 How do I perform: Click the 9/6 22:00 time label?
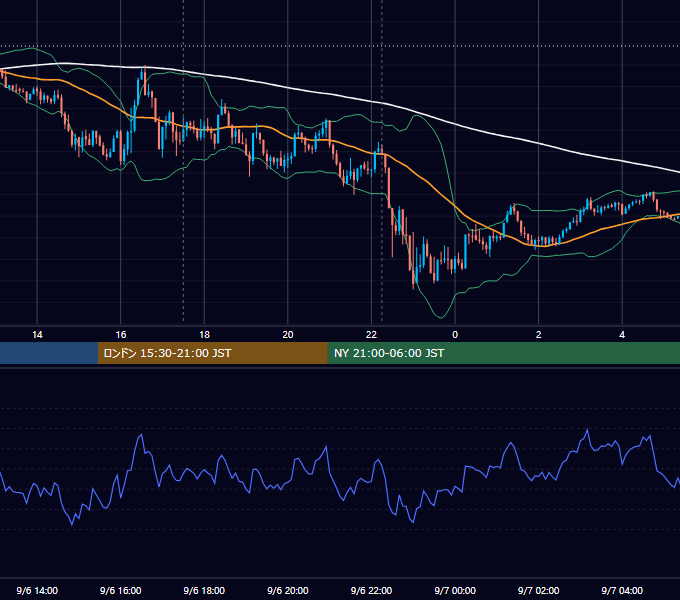click(372, 591)
